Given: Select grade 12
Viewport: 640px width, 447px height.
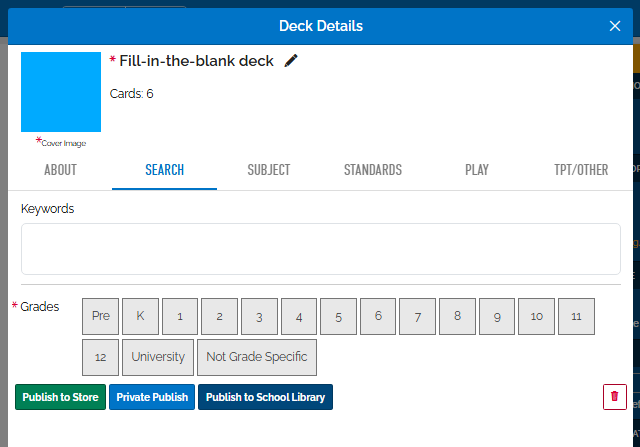Looking at the screenshot, I should (100, 357).
